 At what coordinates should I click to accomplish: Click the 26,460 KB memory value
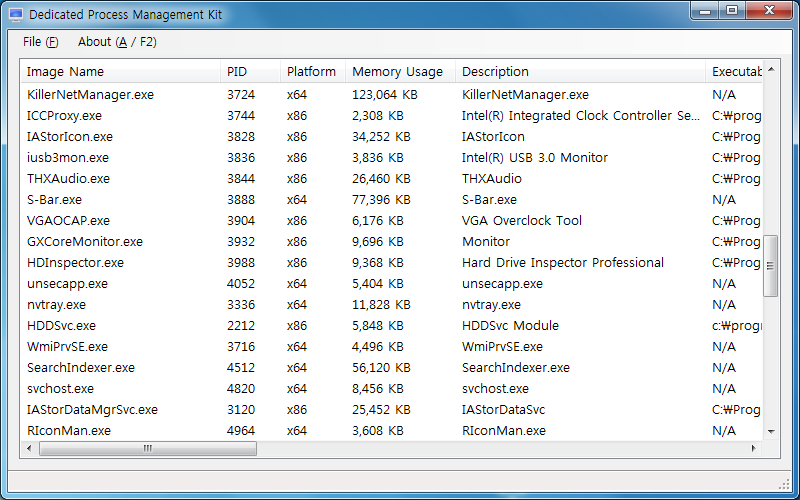[381, 179]
